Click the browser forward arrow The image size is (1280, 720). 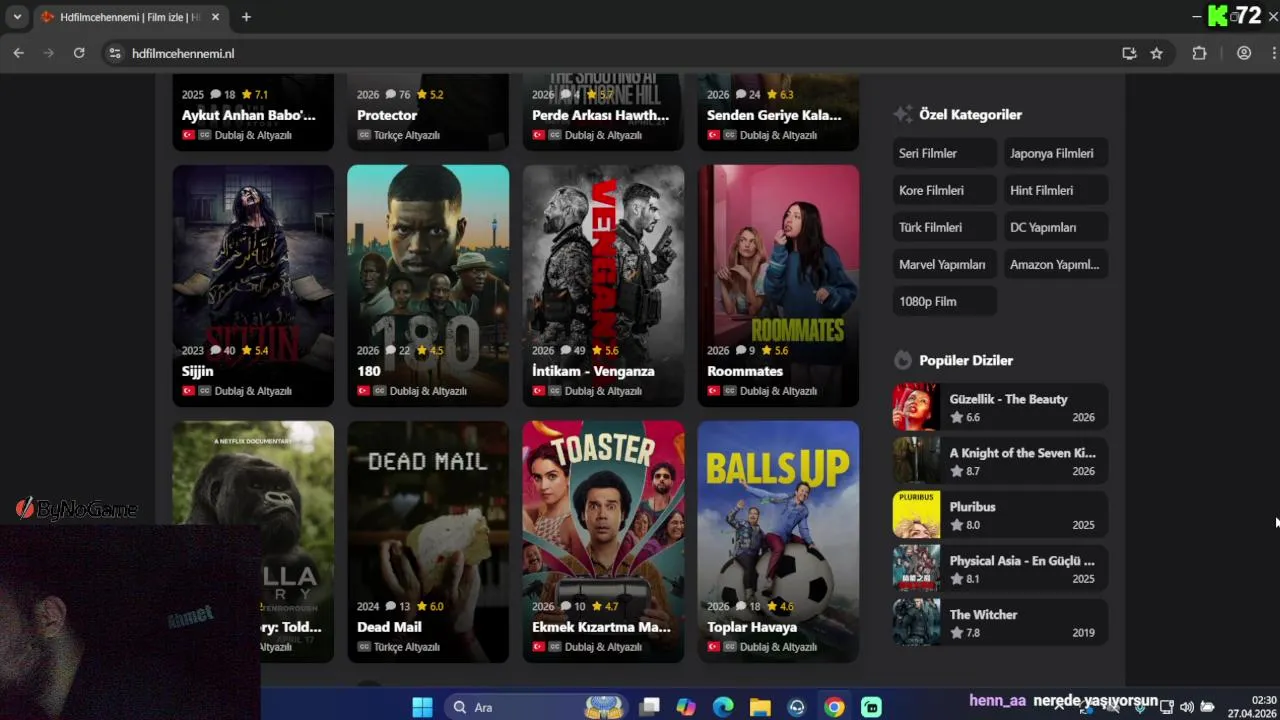point(48,53)
